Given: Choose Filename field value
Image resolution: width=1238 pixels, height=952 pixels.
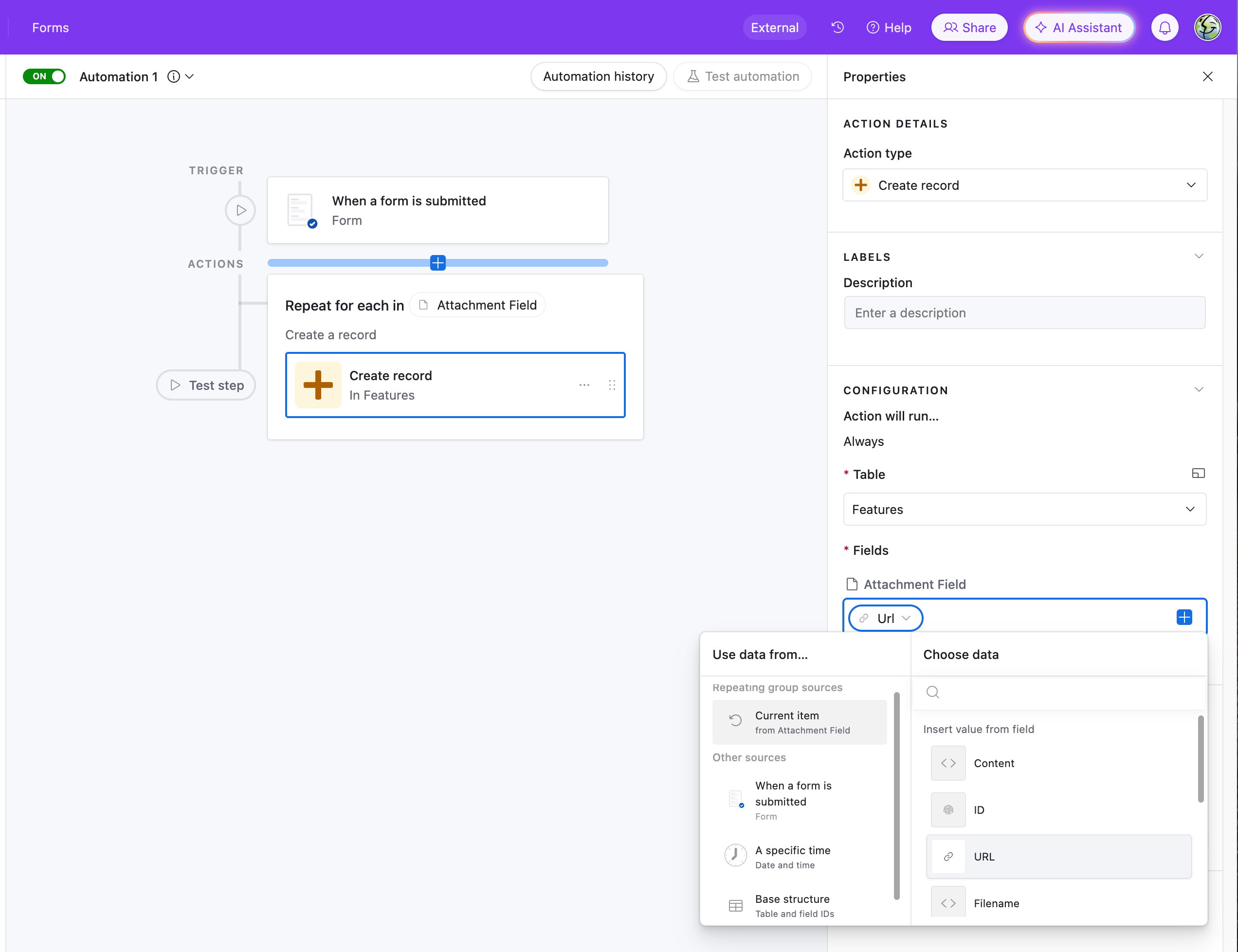Looking at the screenshot, I should pyautogui.click(x=1058, y=903).
